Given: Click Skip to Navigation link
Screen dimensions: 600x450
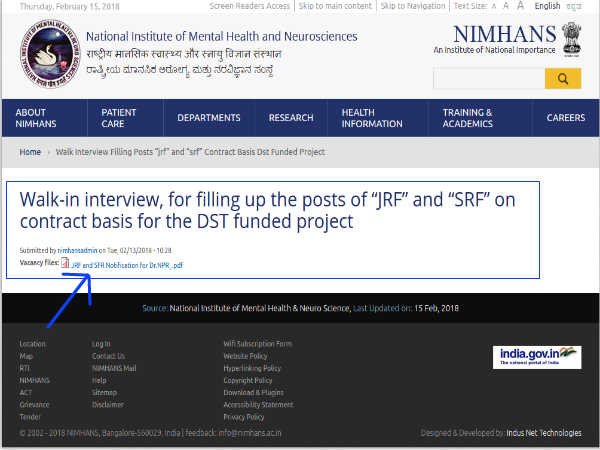Looking at the screenshot, I should (413, 6).
